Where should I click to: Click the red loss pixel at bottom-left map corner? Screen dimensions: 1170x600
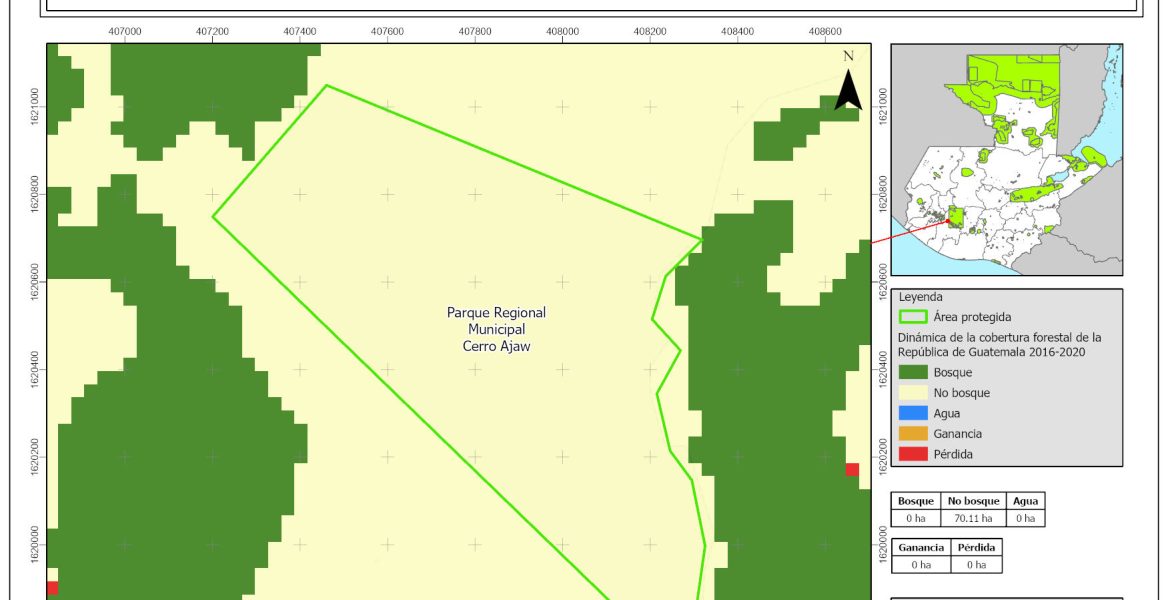(x=52, y=588)
